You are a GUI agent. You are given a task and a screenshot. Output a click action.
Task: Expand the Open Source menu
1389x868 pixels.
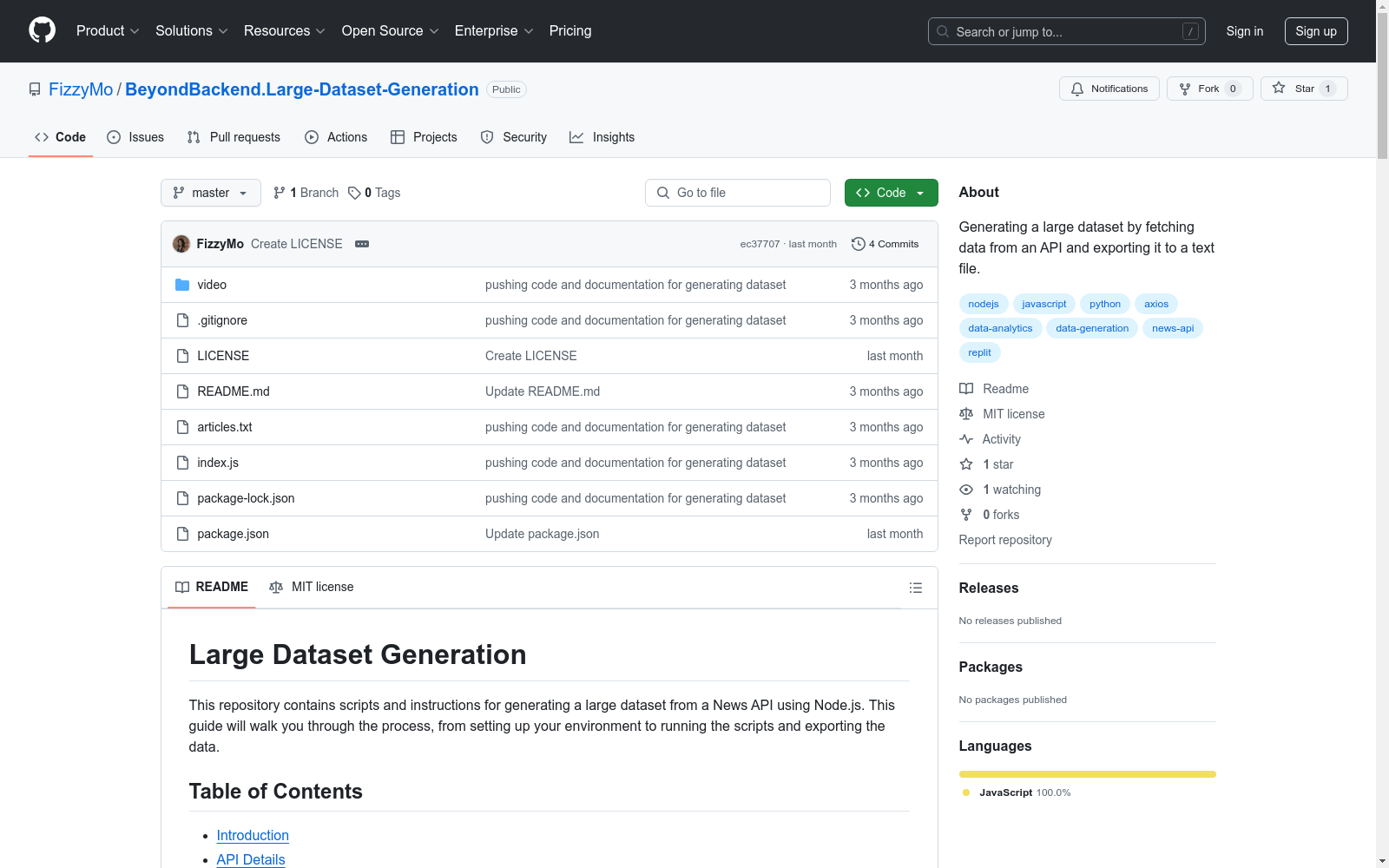coord(391,31)
